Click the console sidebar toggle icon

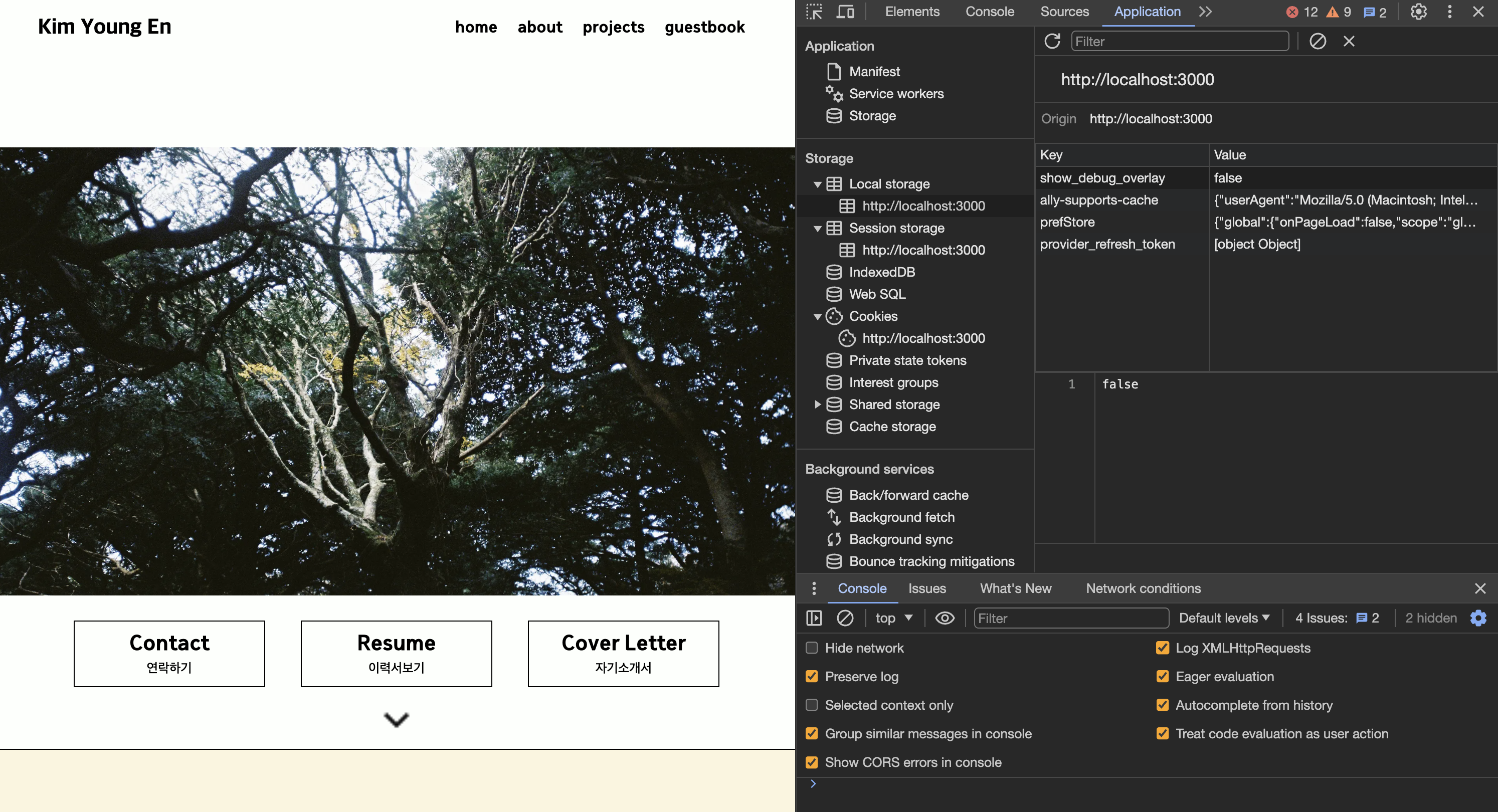pos(814,618)
